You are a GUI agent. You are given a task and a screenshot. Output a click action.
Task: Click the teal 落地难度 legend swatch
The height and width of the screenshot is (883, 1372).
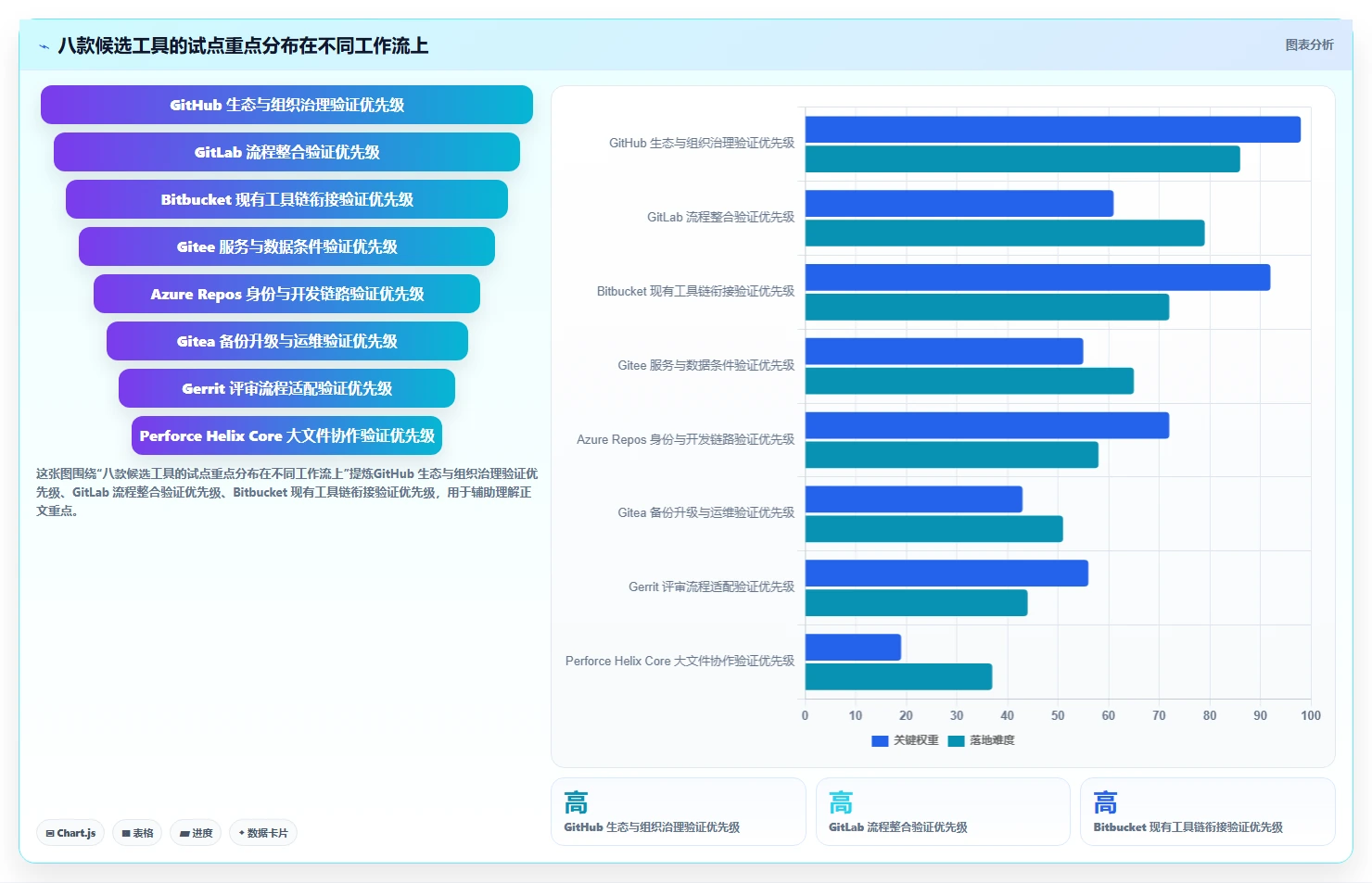tap(956, 740)
